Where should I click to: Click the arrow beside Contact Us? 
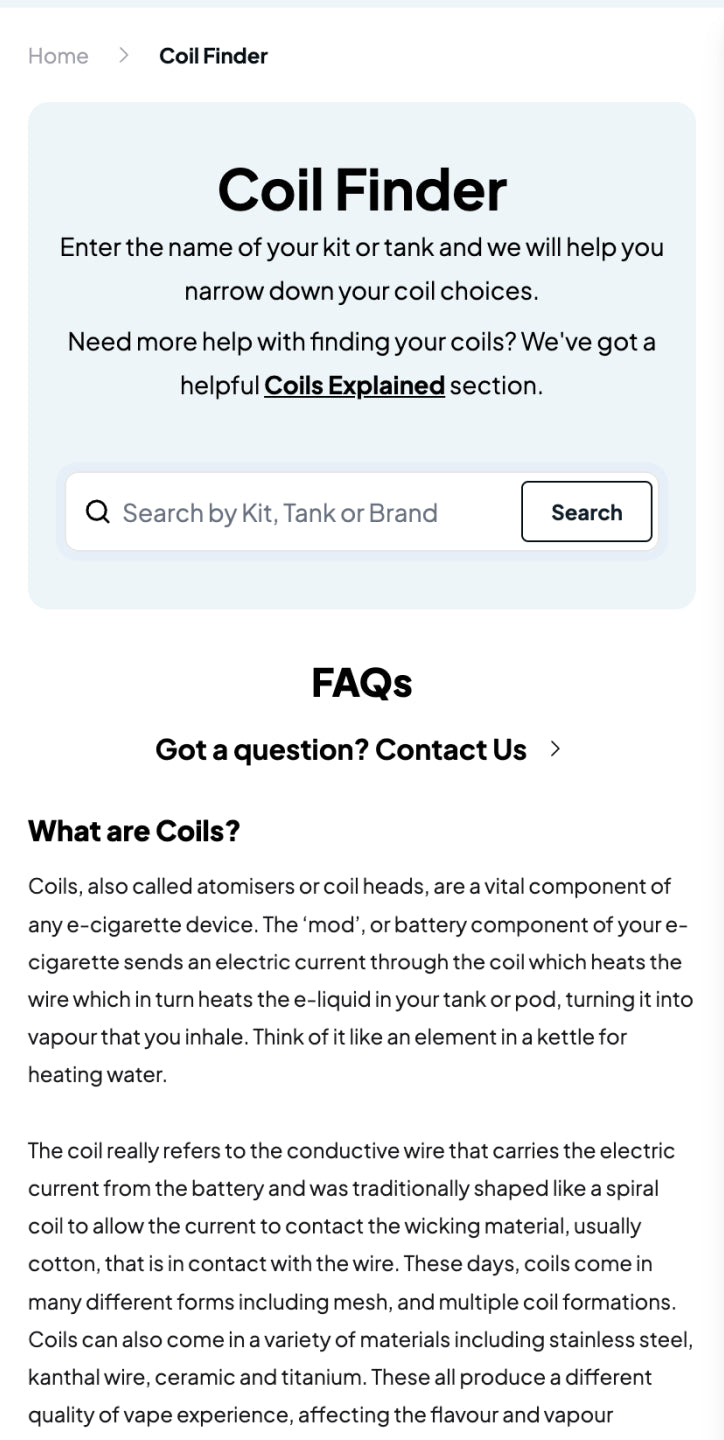556,749
